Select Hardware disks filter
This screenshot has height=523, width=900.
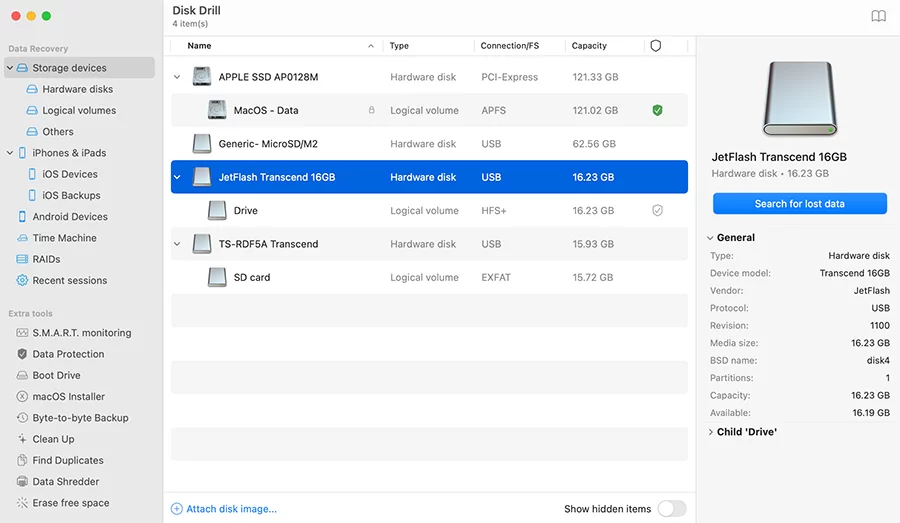click(70, 89)
